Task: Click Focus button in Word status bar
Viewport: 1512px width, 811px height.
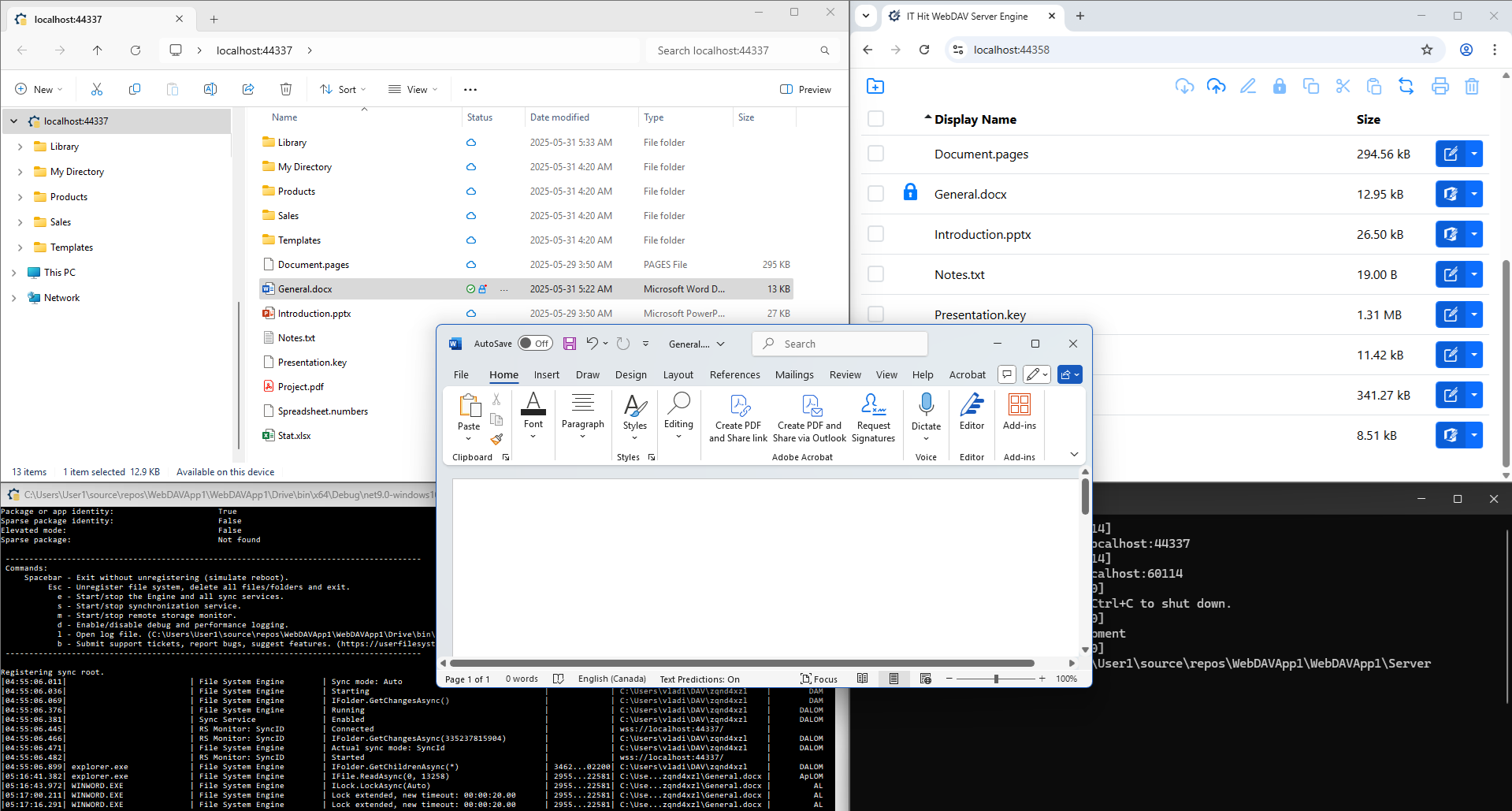Action: [x=819, y=679]
